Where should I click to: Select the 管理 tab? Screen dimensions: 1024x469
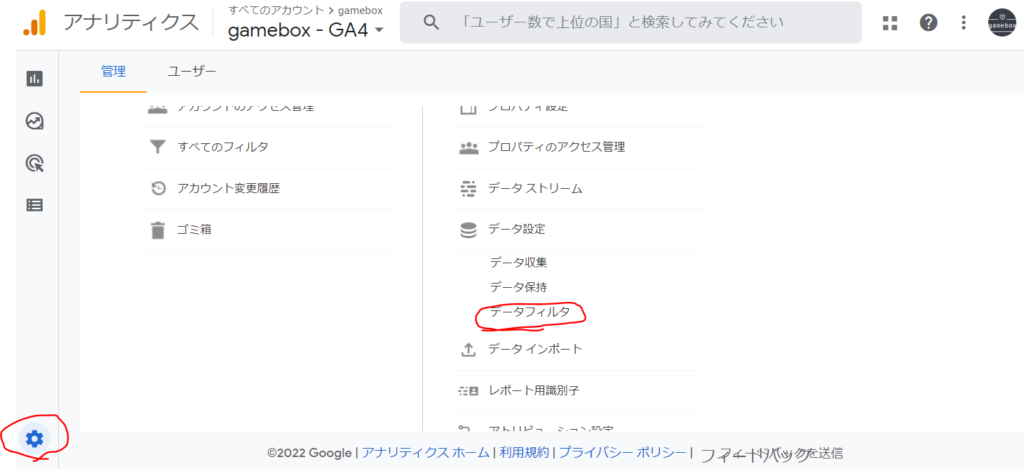[x=113, y=71]
